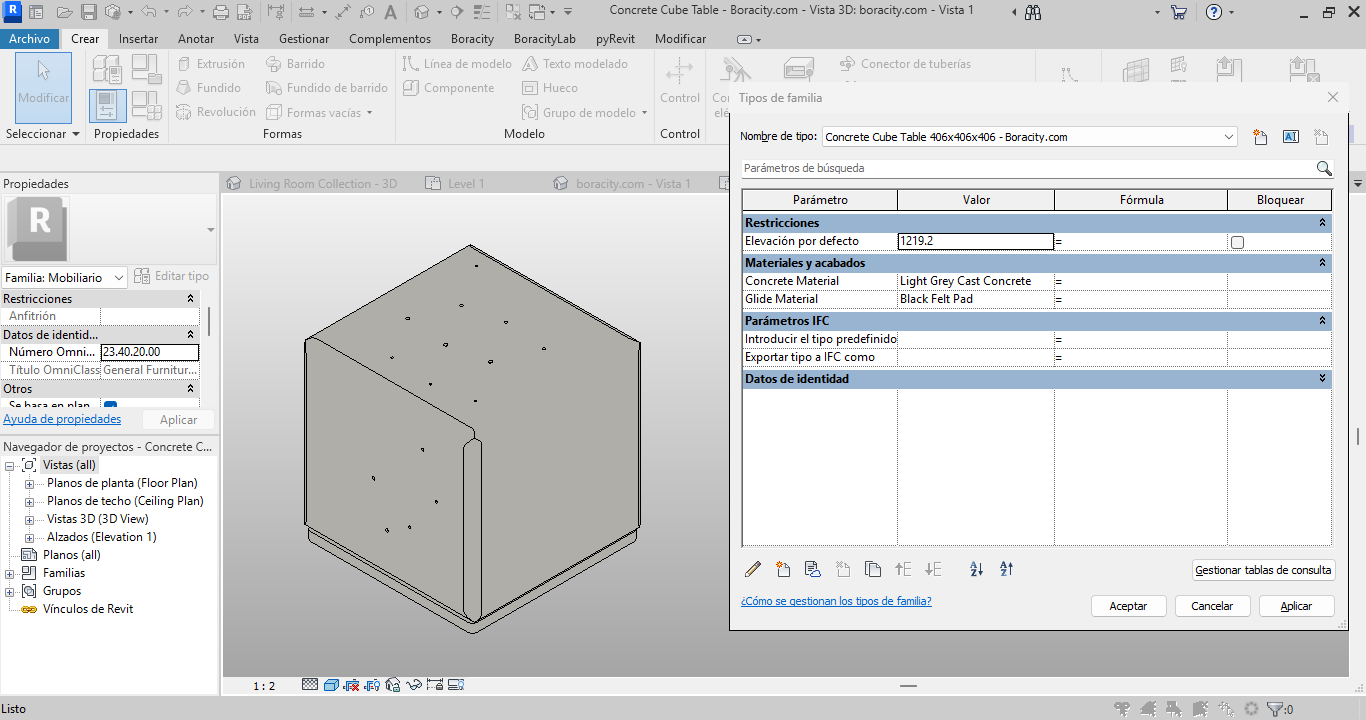The height and width of the screenshot is (720, 1366).
Task: Click the text tool A icon in toolbar
Action: [x=390, y=13]
